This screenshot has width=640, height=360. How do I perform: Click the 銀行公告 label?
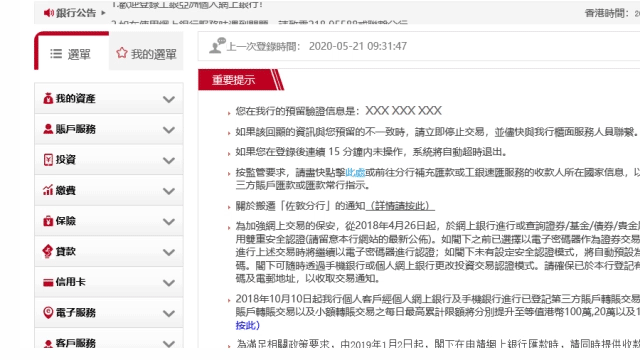point(76,13)
